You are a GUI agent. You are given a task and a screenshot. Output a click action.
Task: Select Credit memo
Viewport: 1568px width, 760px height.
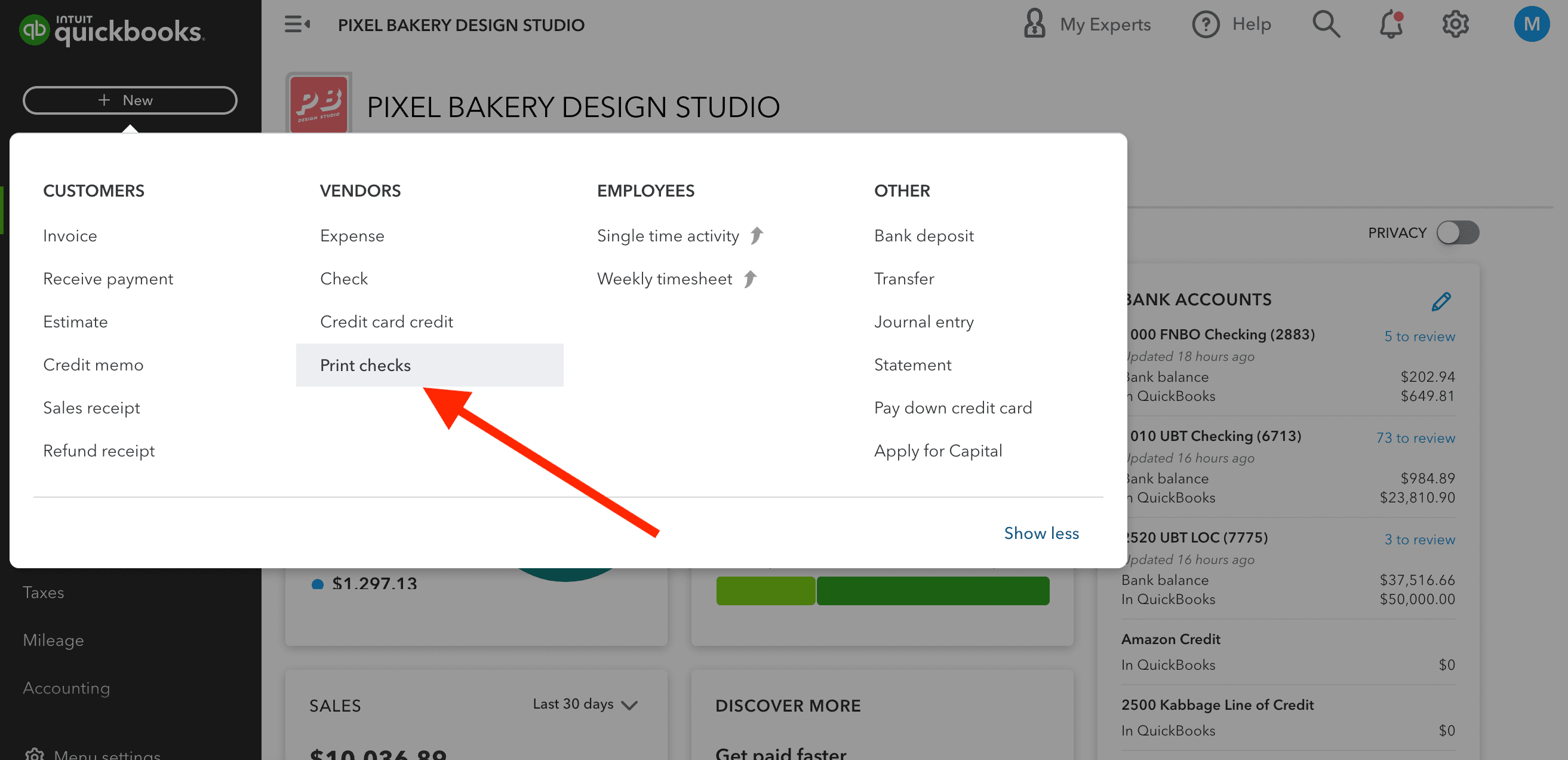[93, 365]
